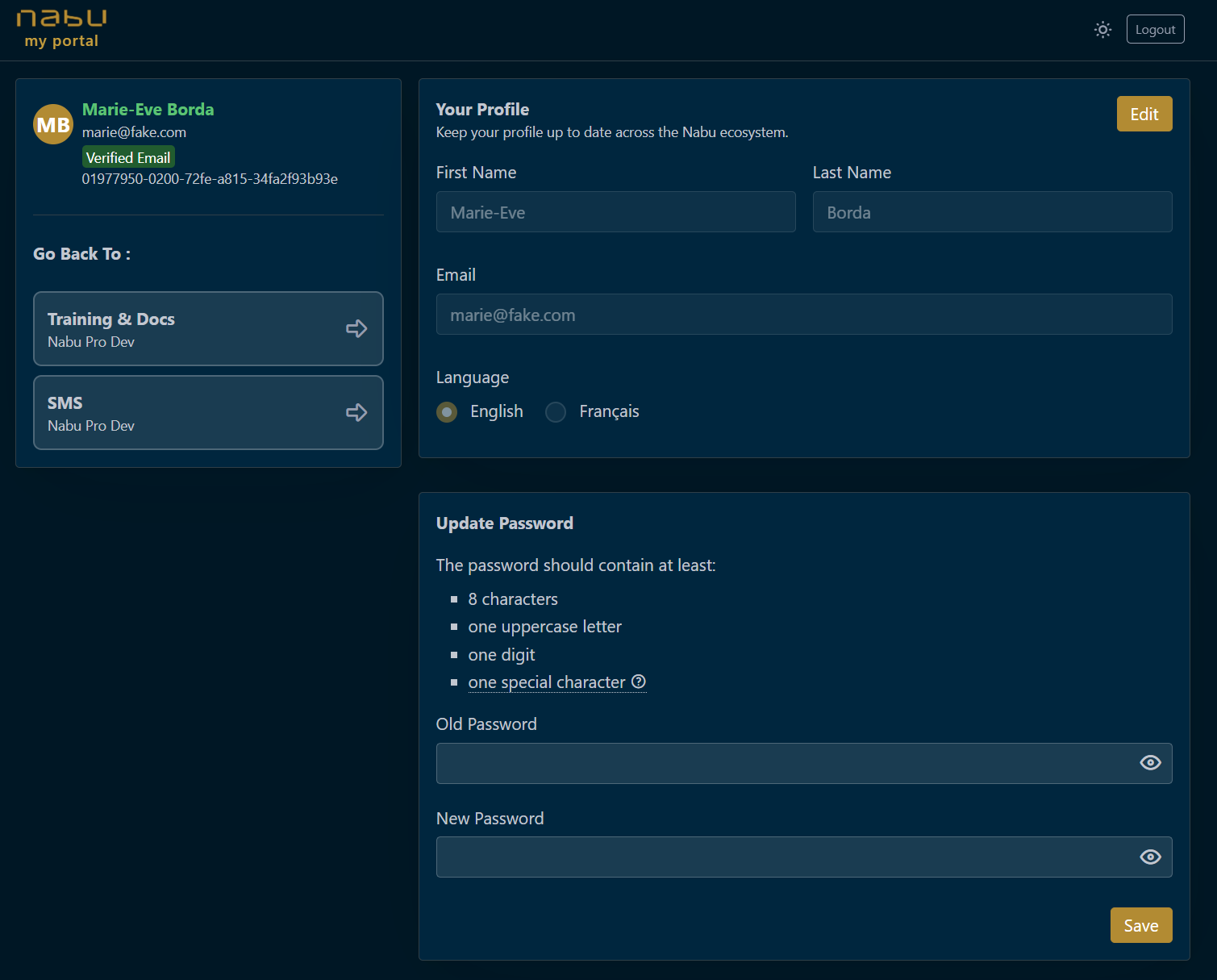Click the Last Name field
The height and width of the screenshot is (980, 1217).
point(992,212)
